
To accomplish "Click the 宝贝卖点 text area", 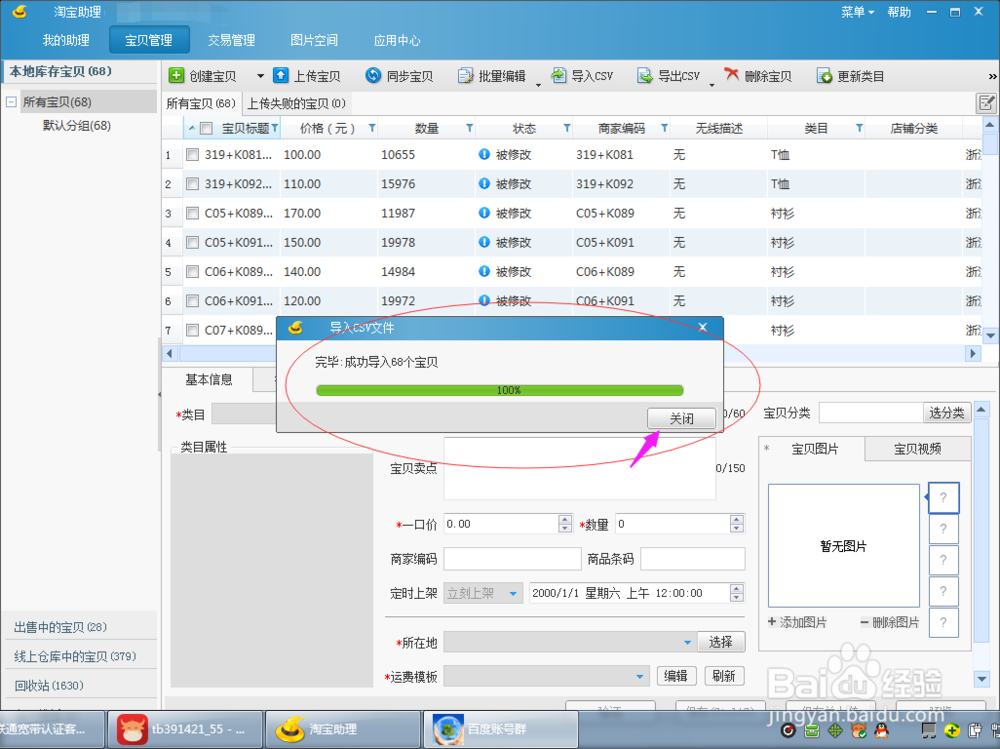I will (579, 468).
